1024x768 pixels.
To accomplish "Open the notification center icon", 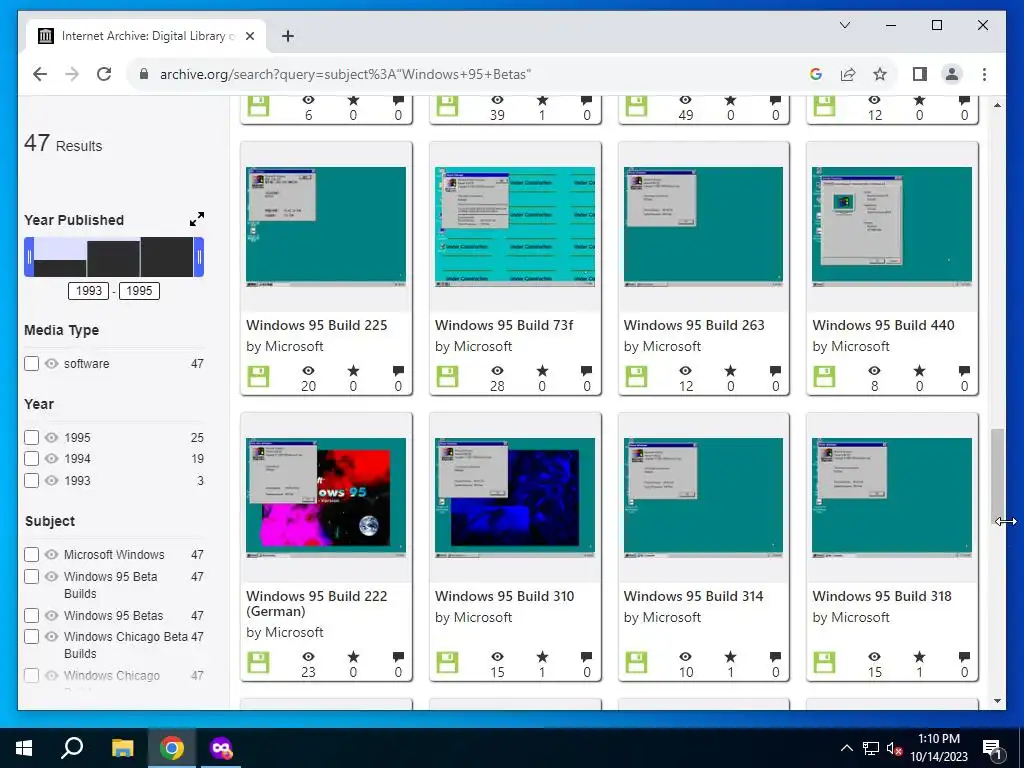I will [992, 748].
